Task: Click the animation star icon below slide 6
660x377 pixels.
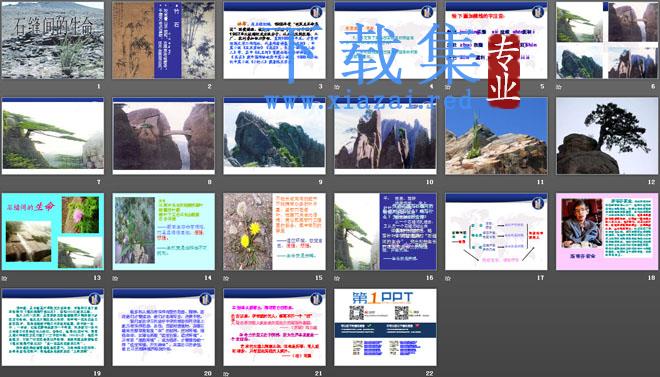Action: click(x=559, y=87)
